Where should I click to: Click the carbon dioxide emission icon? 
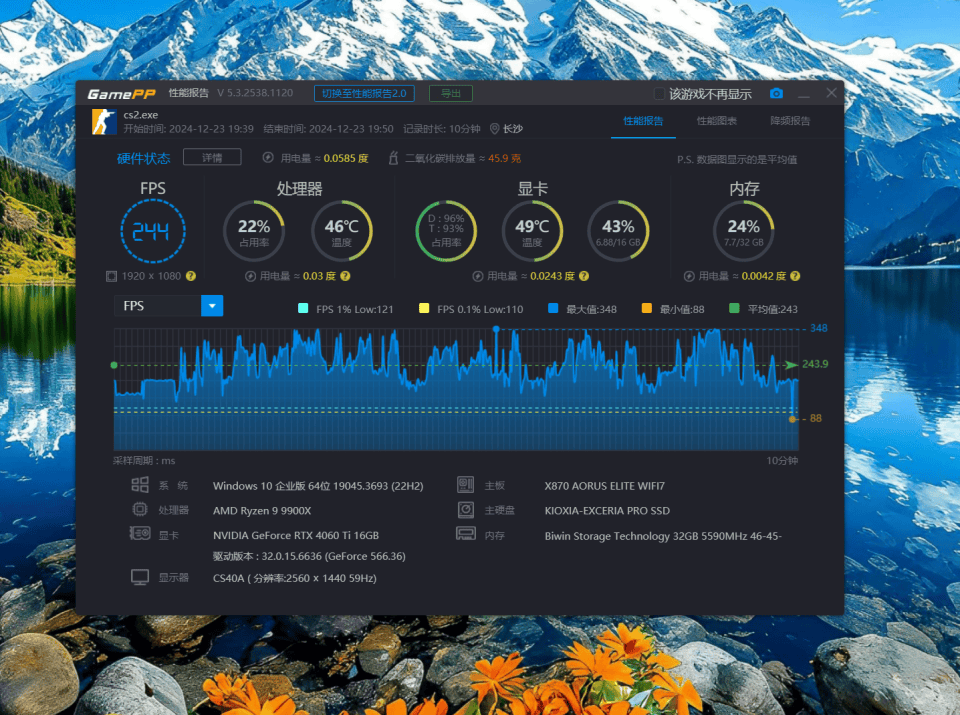coord(393,158)
